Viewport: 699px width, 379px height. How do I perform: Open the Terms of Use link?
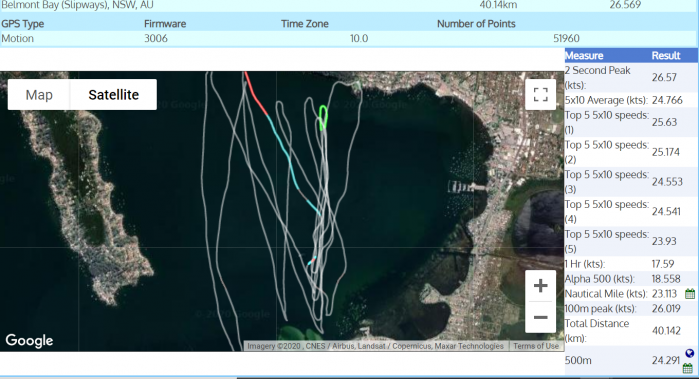tap(535, 346)
